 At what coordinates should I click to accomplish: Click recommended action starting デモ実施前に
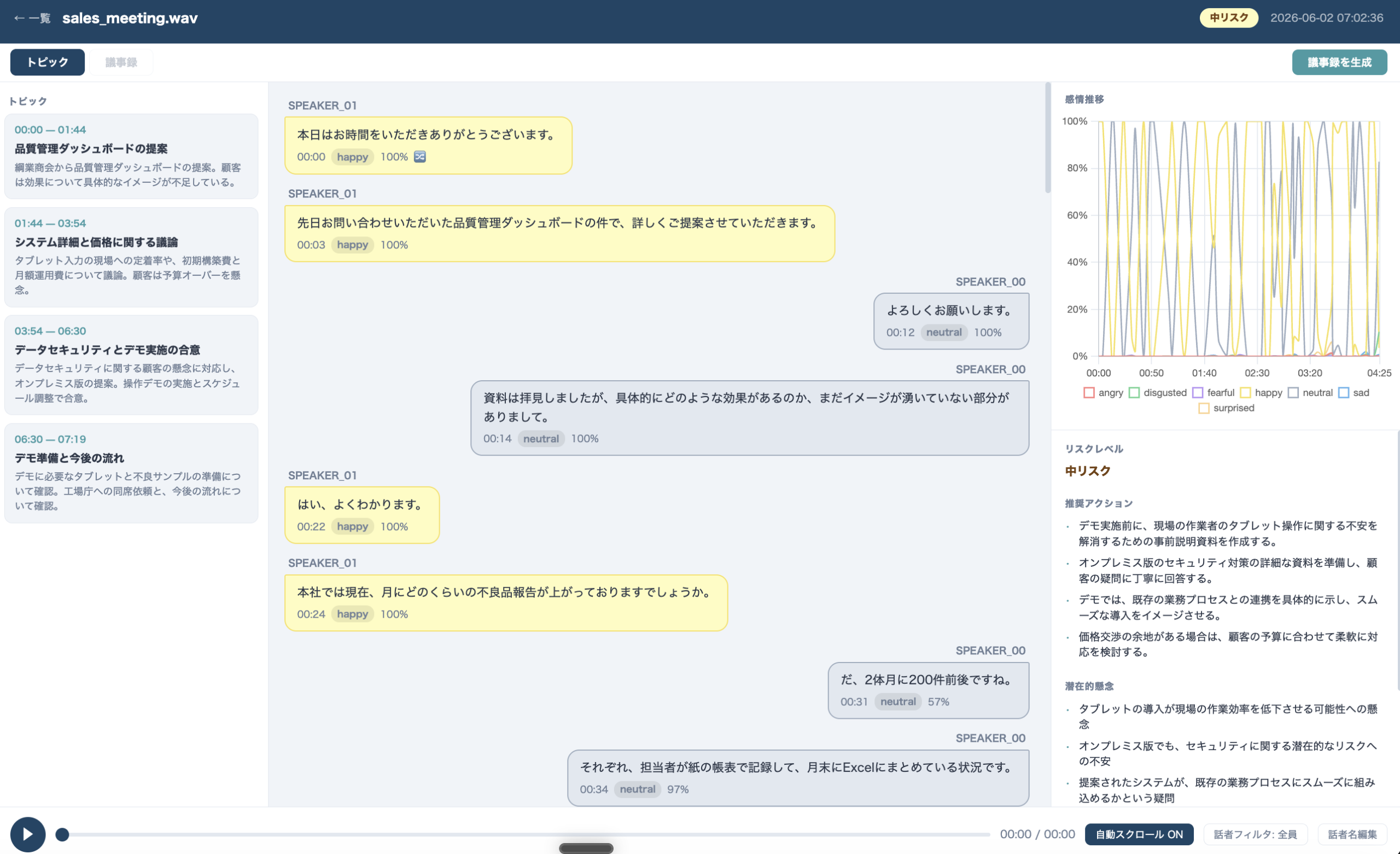click(1228, 533)
